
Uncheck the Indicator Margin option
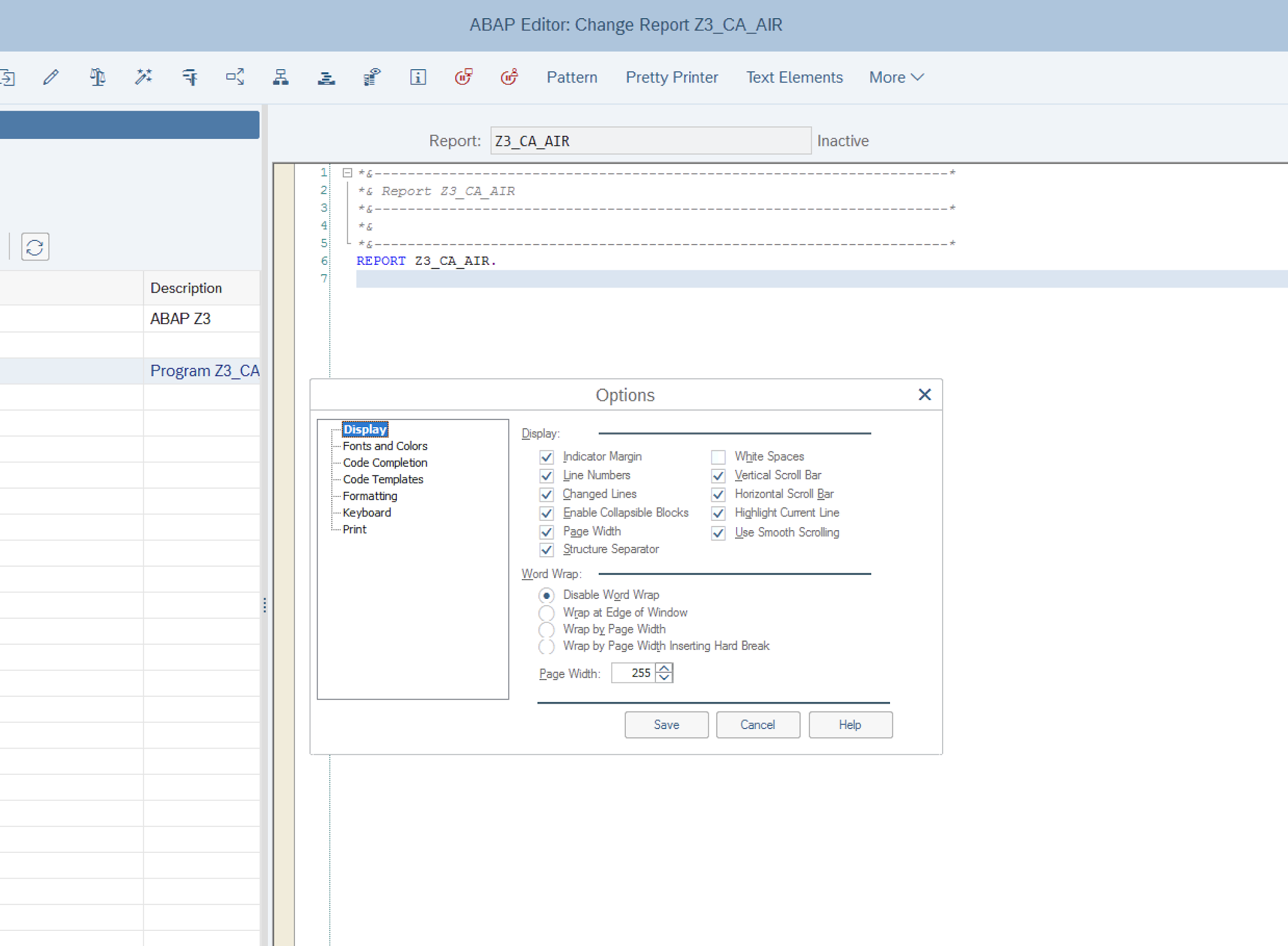click(547, 457)
